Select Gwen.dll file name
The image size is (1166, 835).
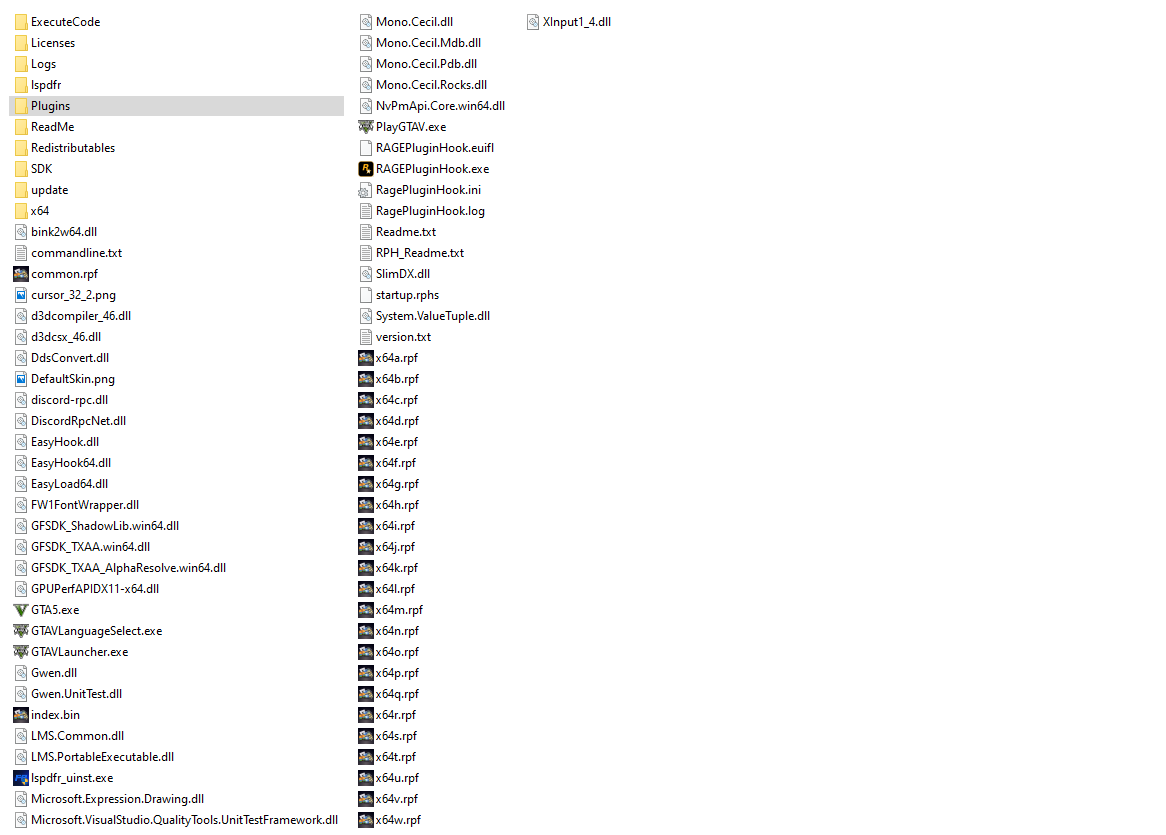tap(54, 672)
